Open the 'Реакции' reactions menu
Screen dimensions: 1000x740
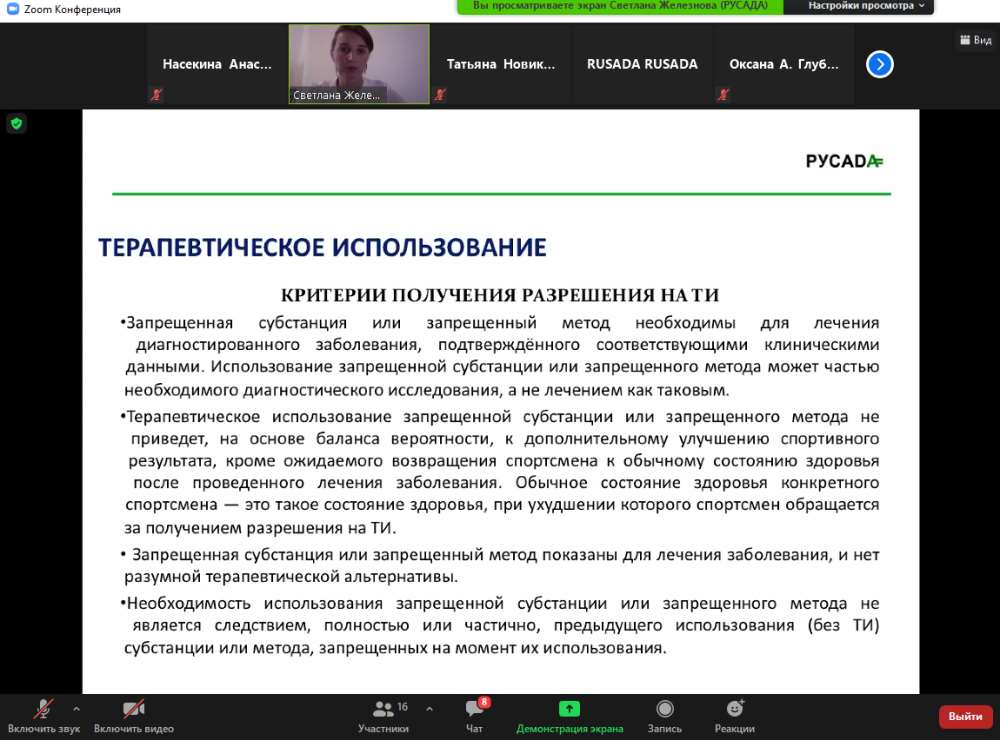735,716
